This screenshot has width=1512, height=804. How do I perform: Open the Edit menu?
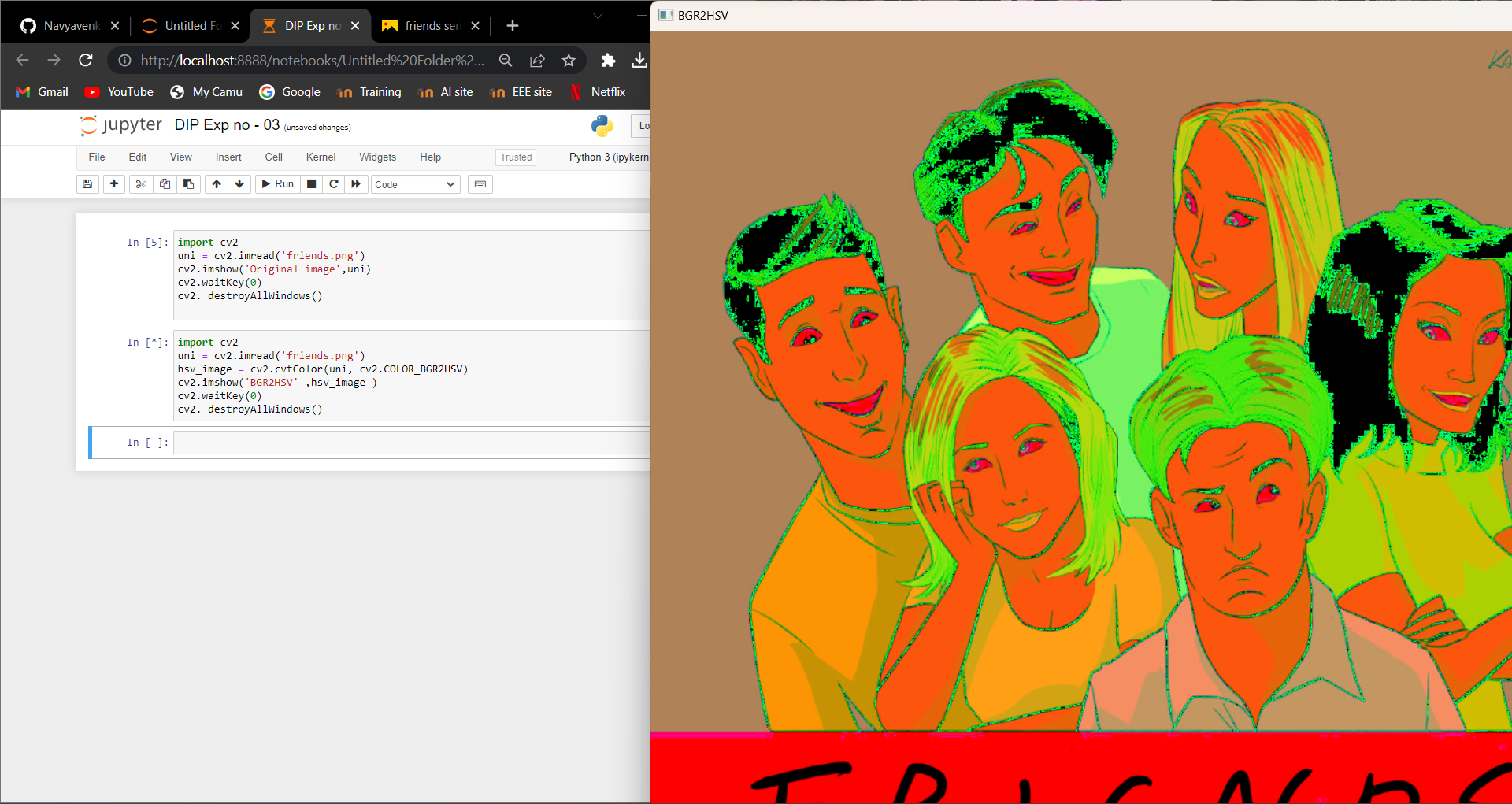(138, 157)
